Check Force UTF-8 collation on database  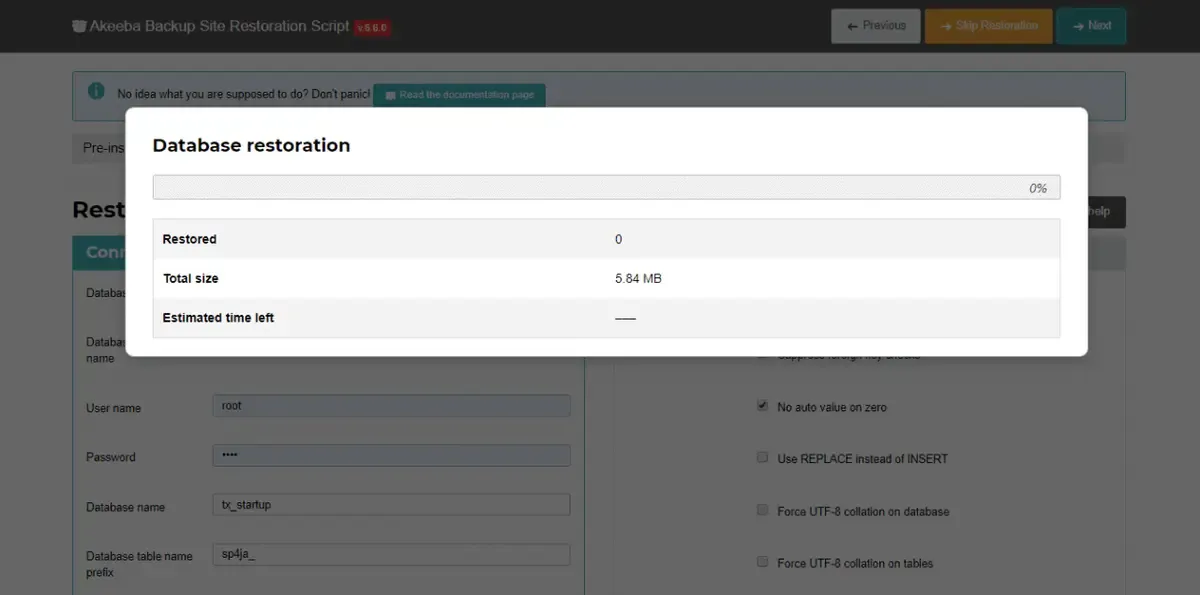click(763, 511)
